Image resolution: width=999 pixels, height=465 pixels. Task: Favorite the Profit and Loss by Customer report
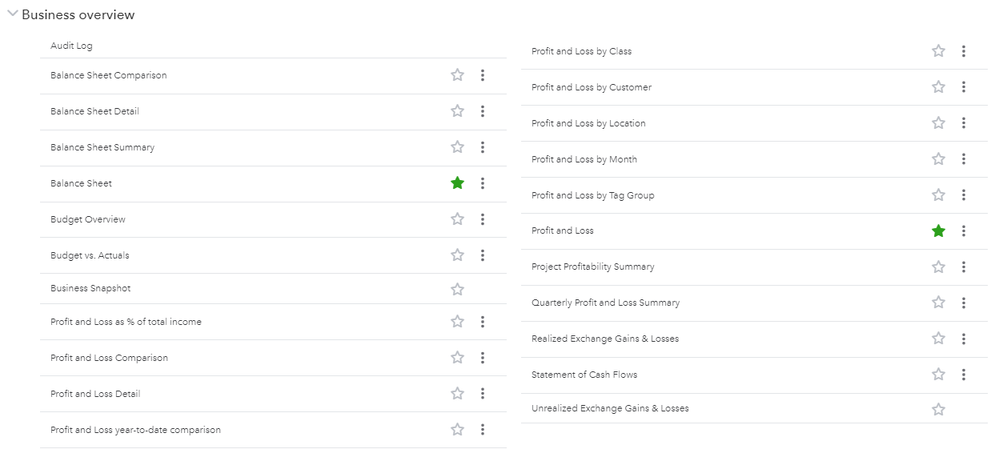click(x=938, y=87)
